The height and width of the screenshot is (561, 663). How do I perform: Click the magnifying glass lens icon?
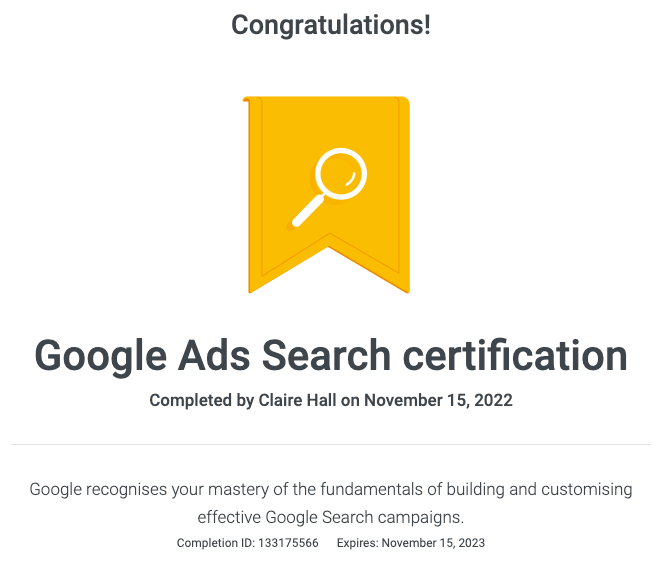coord(341,174)
